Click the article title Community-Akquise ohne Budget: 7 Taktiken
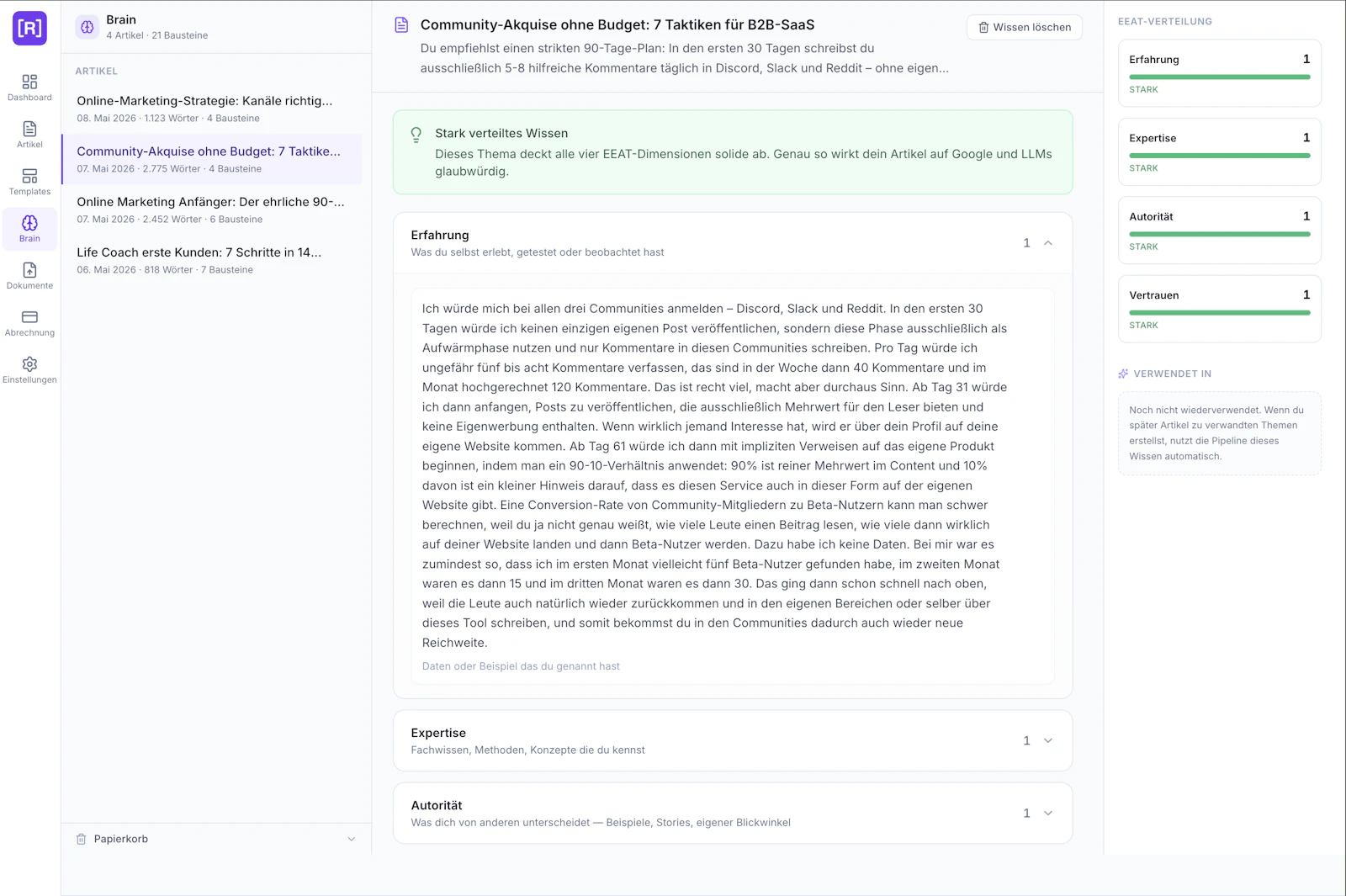The image size is (1346, 896). coord(617,24)
